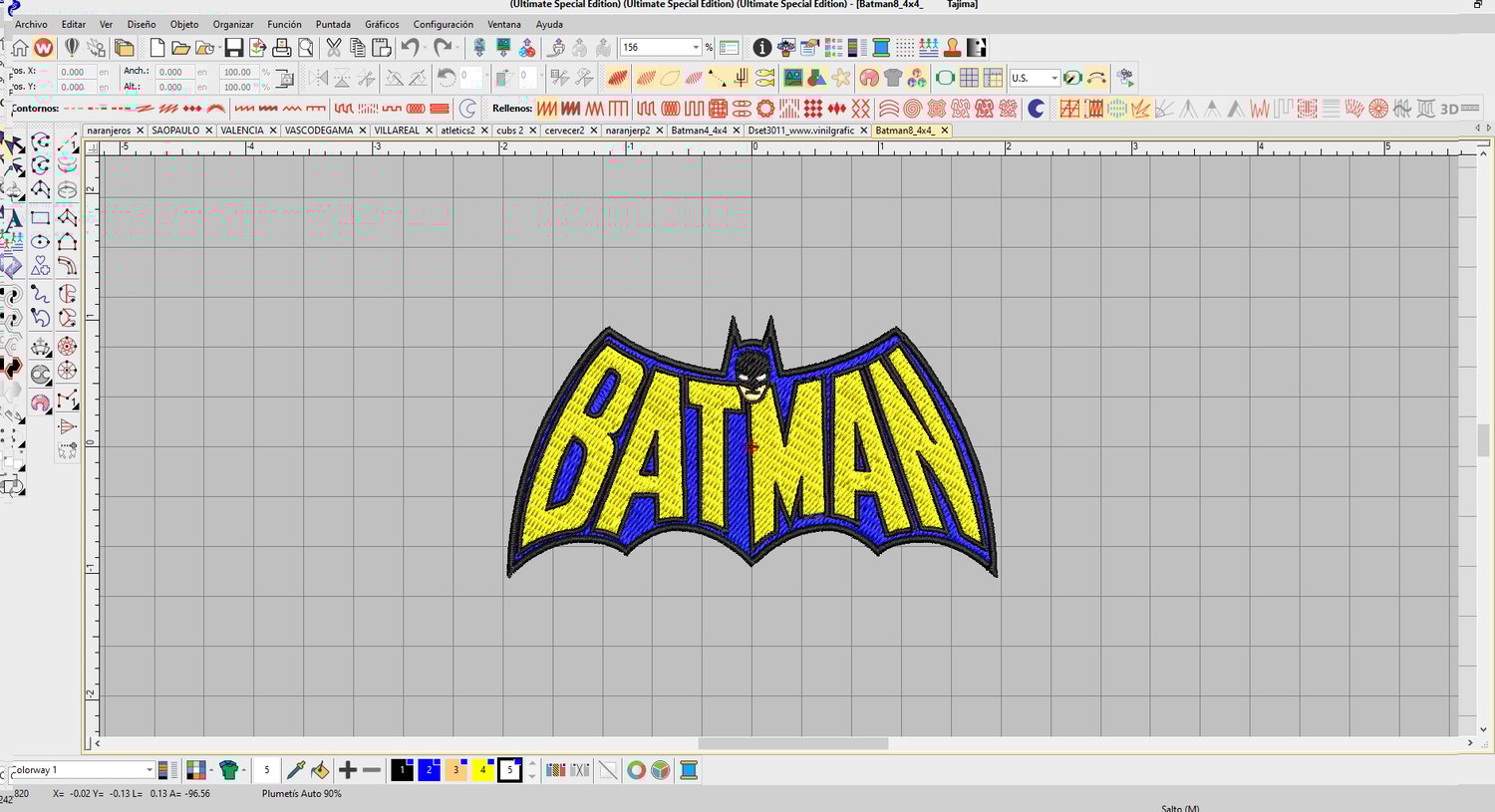Show design information with the i icon
The height and width of the screenshot is (812, 1495).
click(762, 47)
